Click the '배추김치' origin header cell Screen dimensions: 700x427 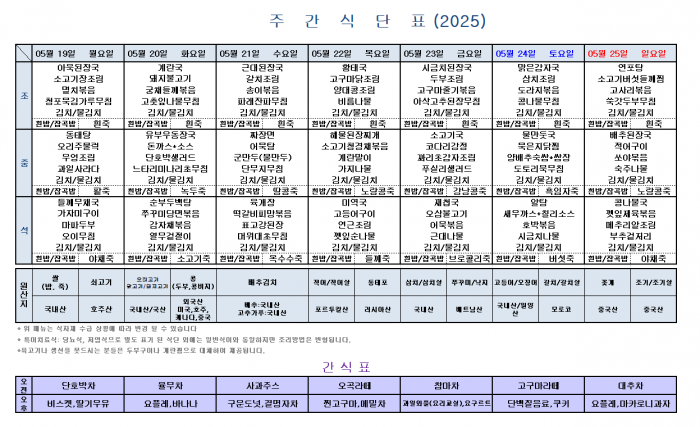coord(262,282)
